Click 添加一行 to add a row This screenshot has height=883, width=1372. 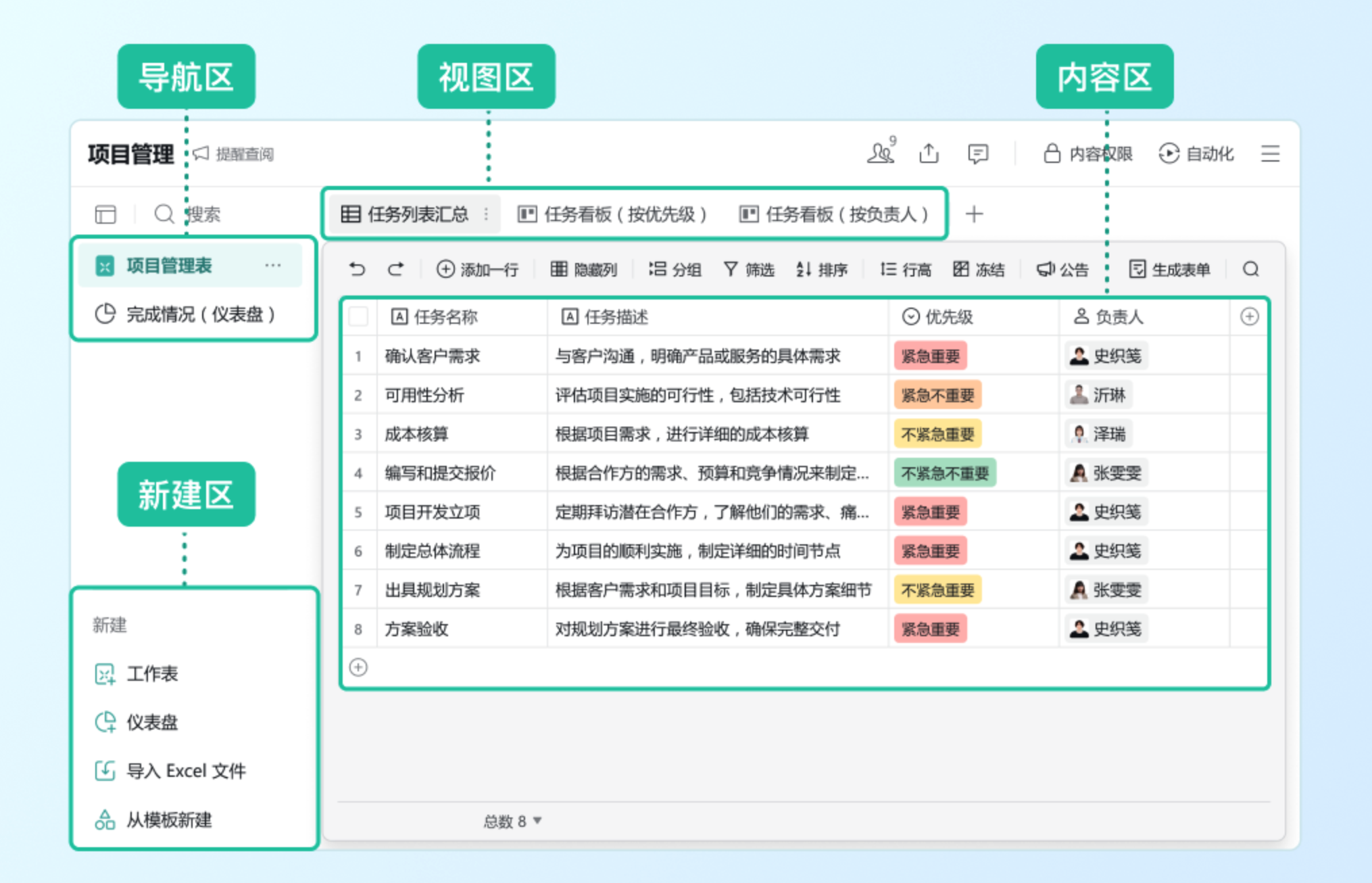479,269
